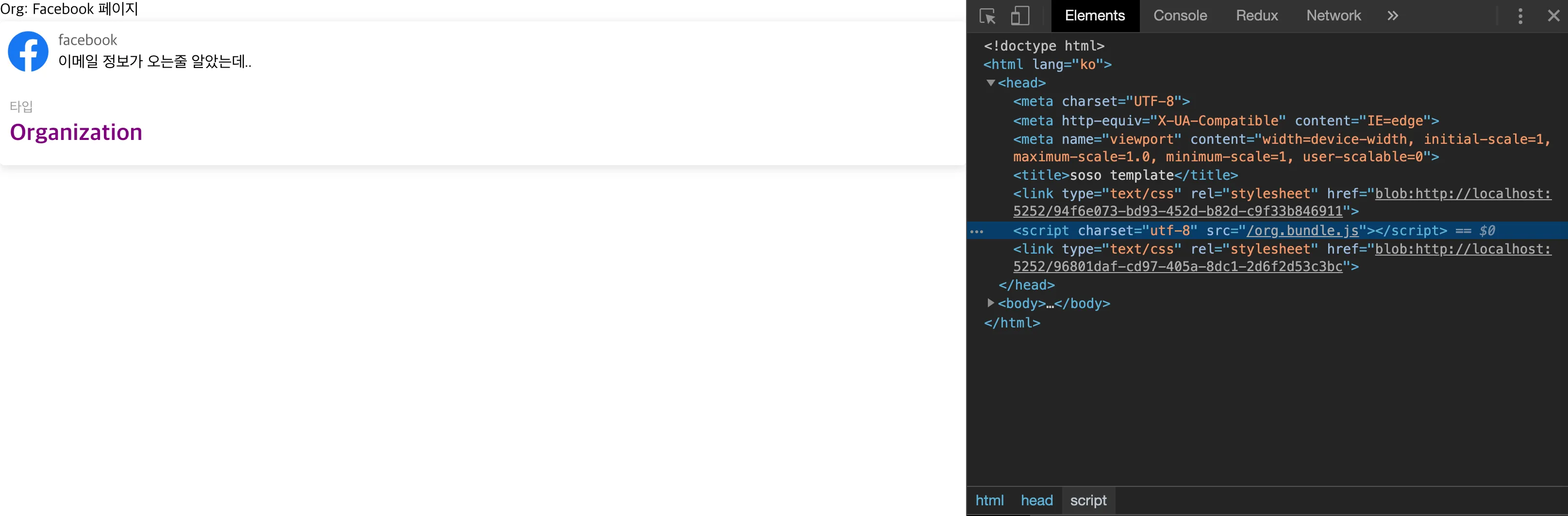Image resolution: width=1568 pixels, height=516 pixels.
Task: Click the Organization heading text
Action: tap(76, 132)
